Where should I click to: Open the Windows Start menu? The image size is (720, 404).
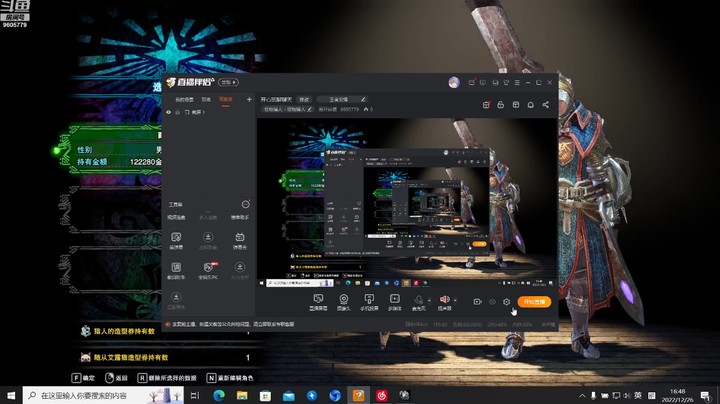pyautogui.click(x=11, y=395)
